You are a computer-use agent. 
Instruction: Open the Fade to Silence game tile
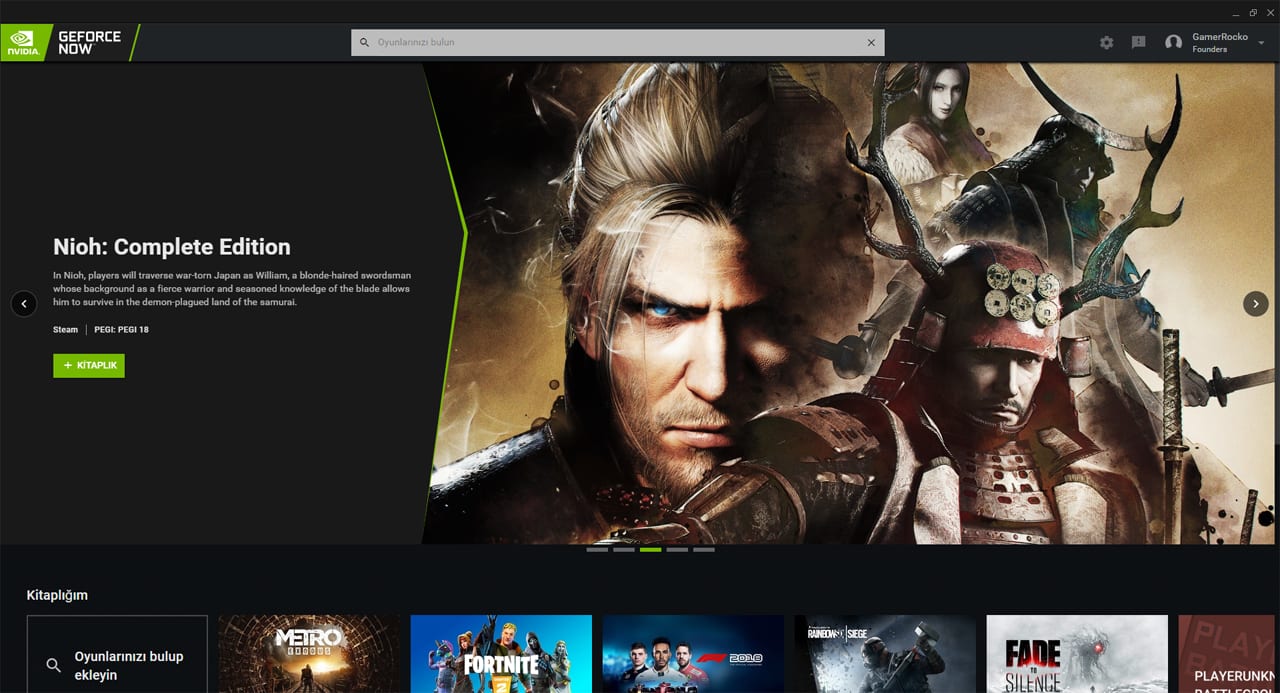(1077, 655)
